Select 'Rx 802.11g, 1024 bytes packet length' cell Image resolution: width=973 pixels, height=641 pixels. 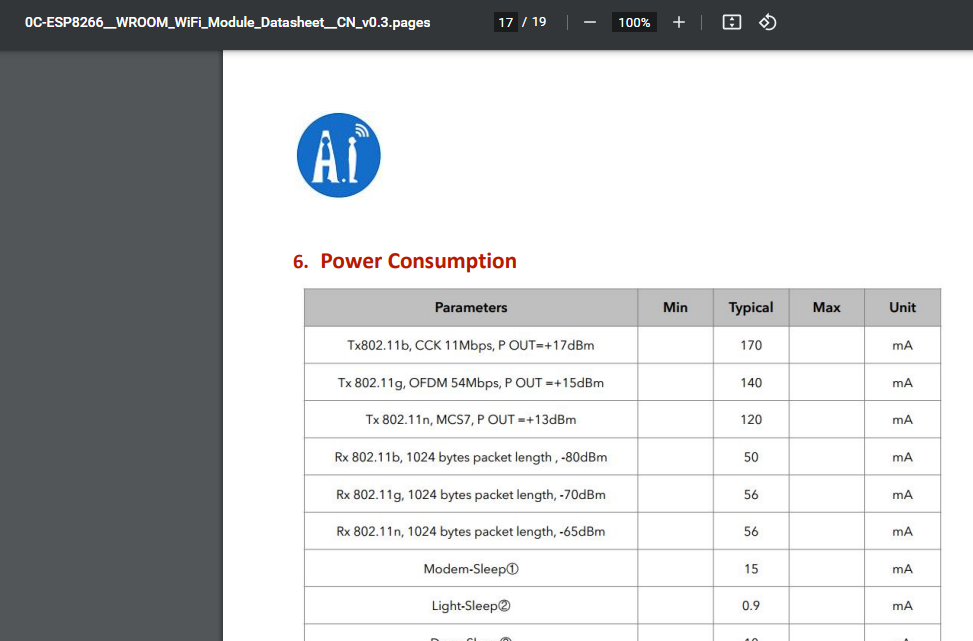click(x=470, y=495)
